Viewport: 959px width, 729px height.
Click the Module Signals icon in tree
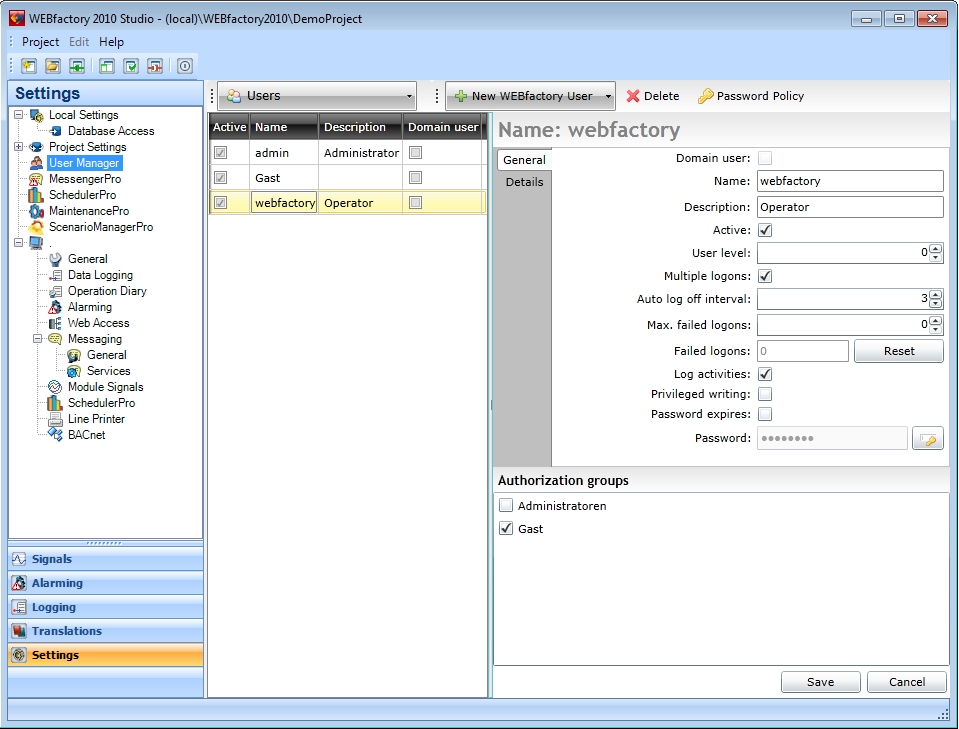pyautogui.click(x=56, y=387)
